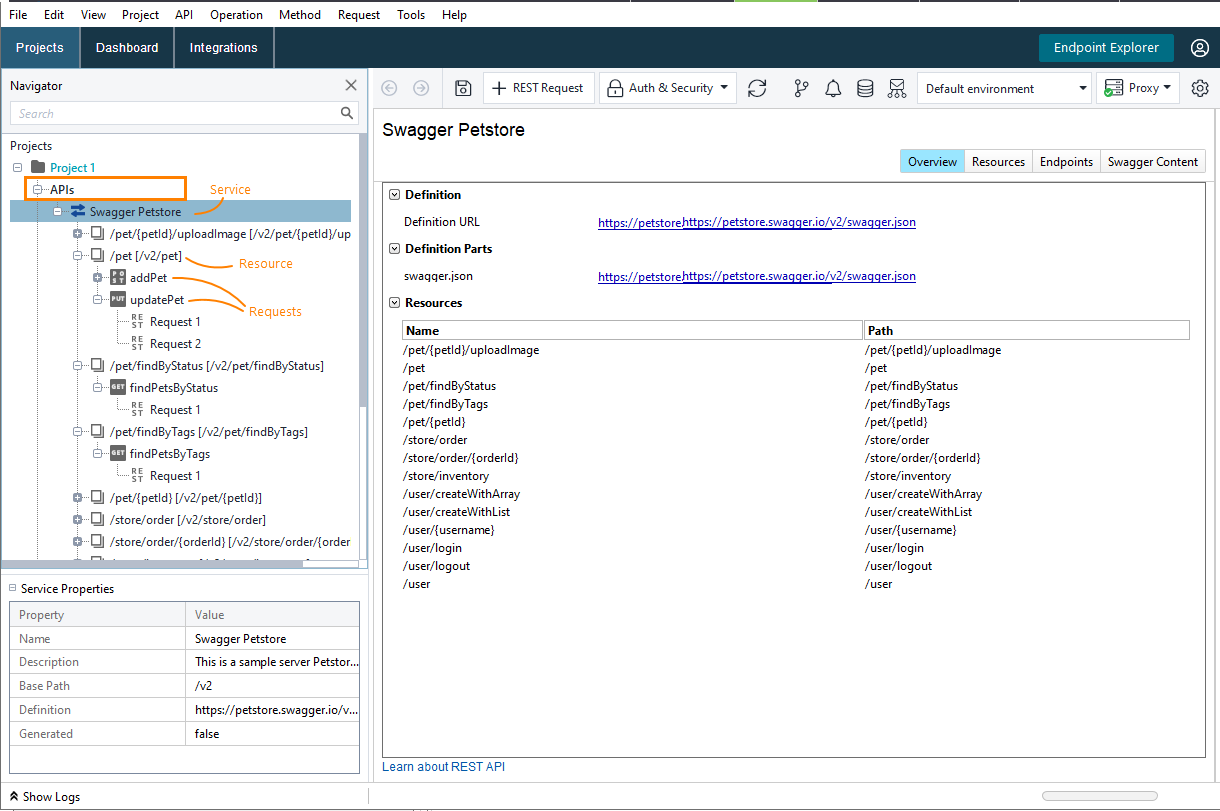
Task: Close the Navigator panel with the X
Action: [x=351, y=86]
